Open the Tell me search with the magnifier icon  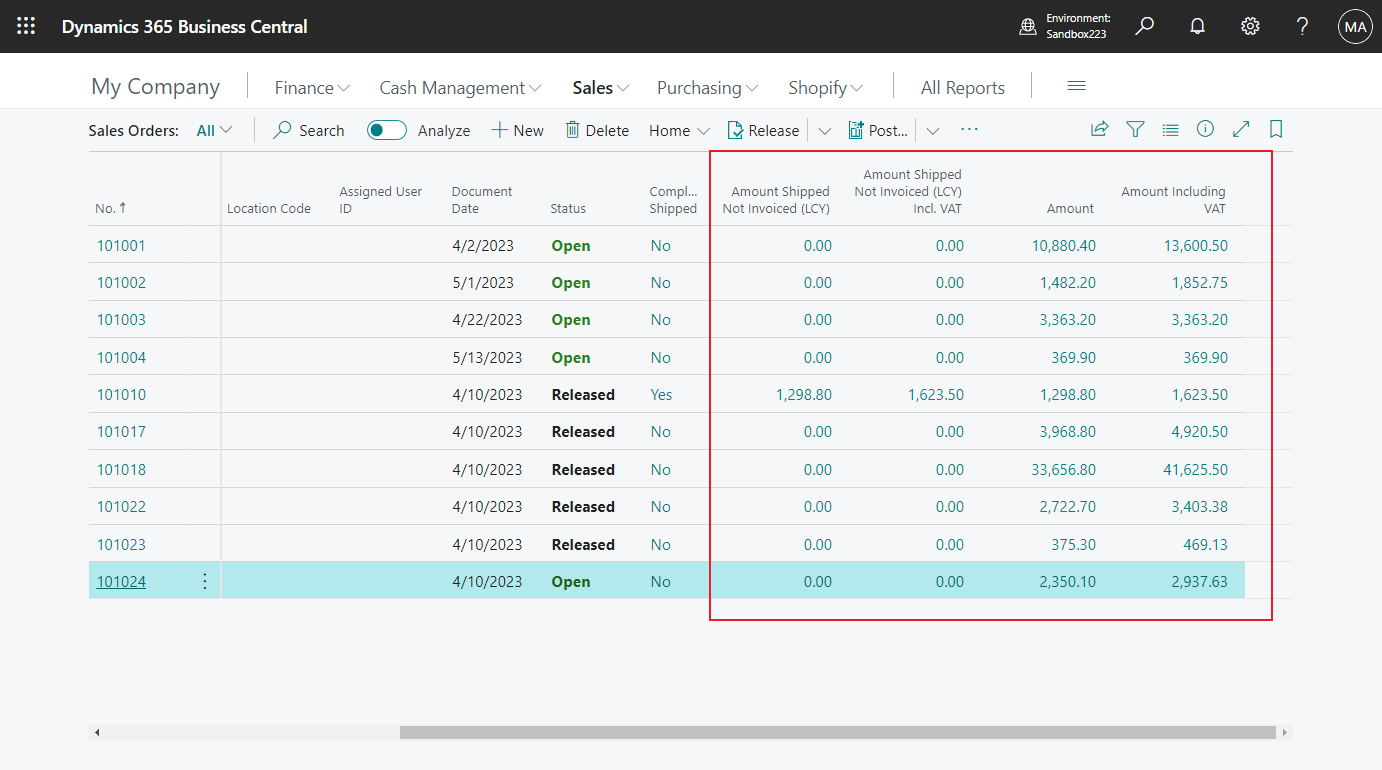coord(1144,26)
